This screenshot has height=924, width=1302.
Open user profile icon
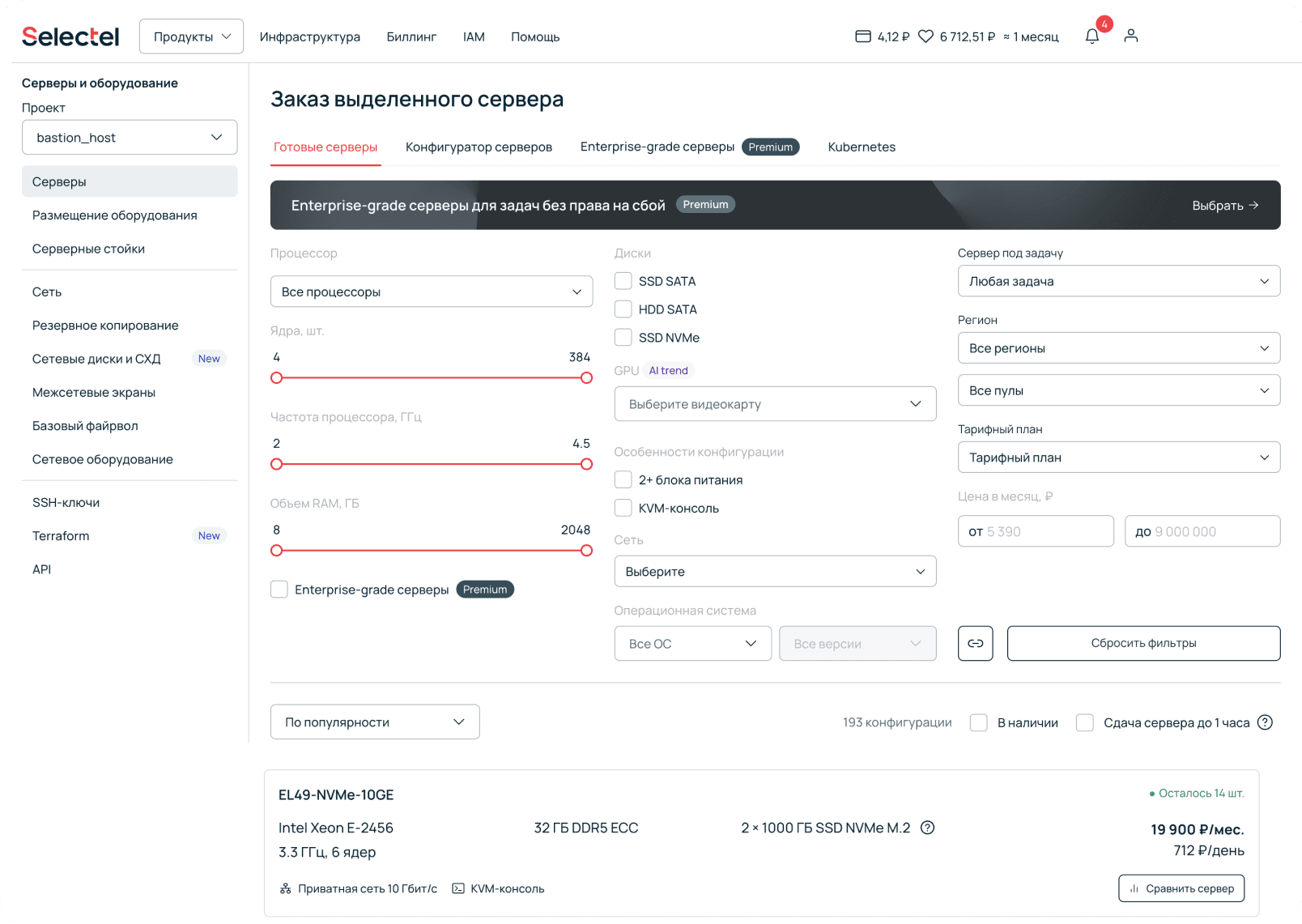point(1131,36)
